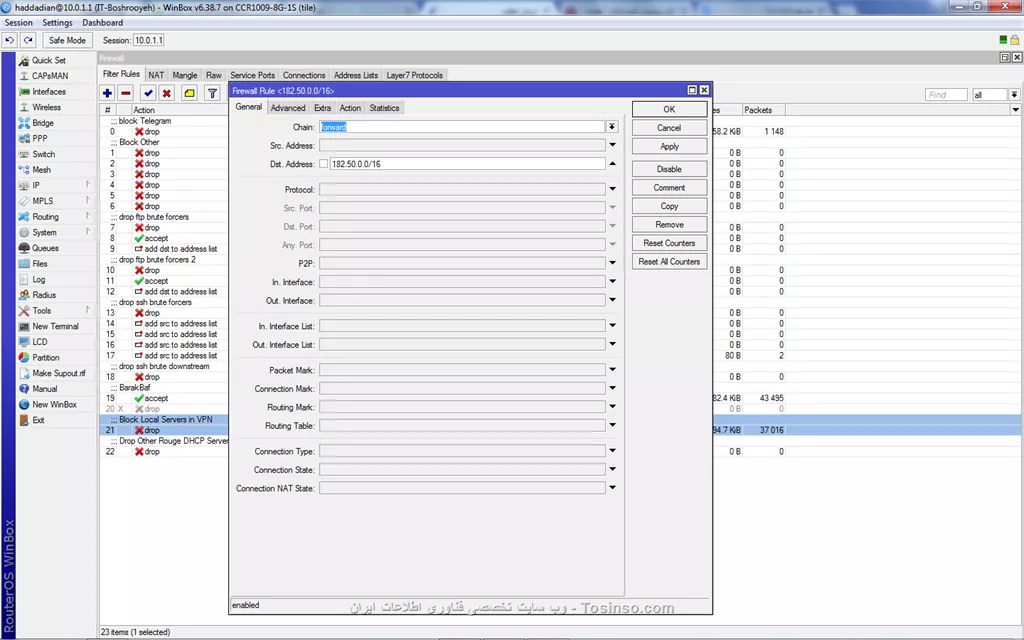The height and width of the screenshot is (640, 1024).
Task: Open the filter funnel icon
Action: click(x=212, y=93)
